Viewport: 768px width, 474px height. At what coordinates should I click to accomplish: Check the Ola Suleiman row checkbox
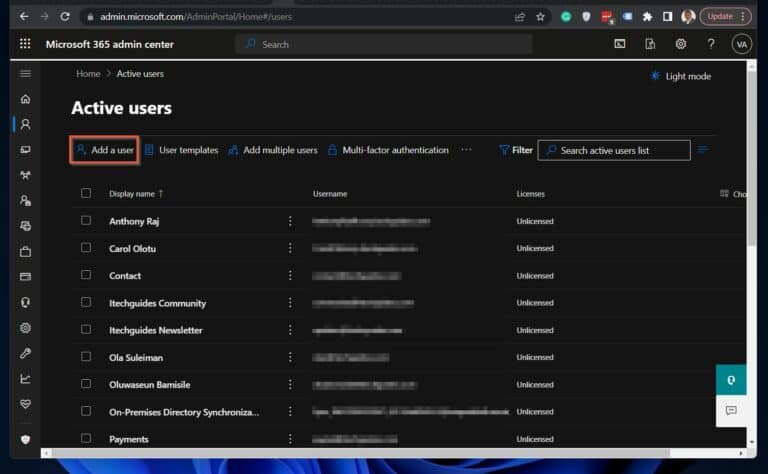(x=86, y=356)
